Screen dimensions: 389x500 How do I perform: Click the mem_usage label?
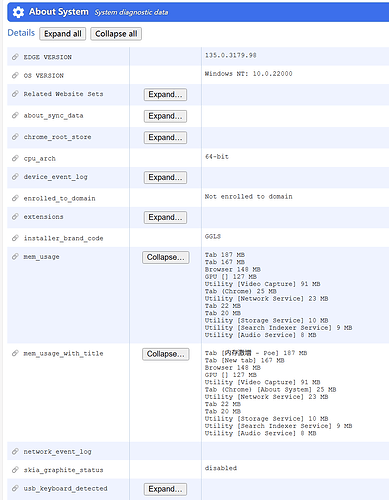42,257
